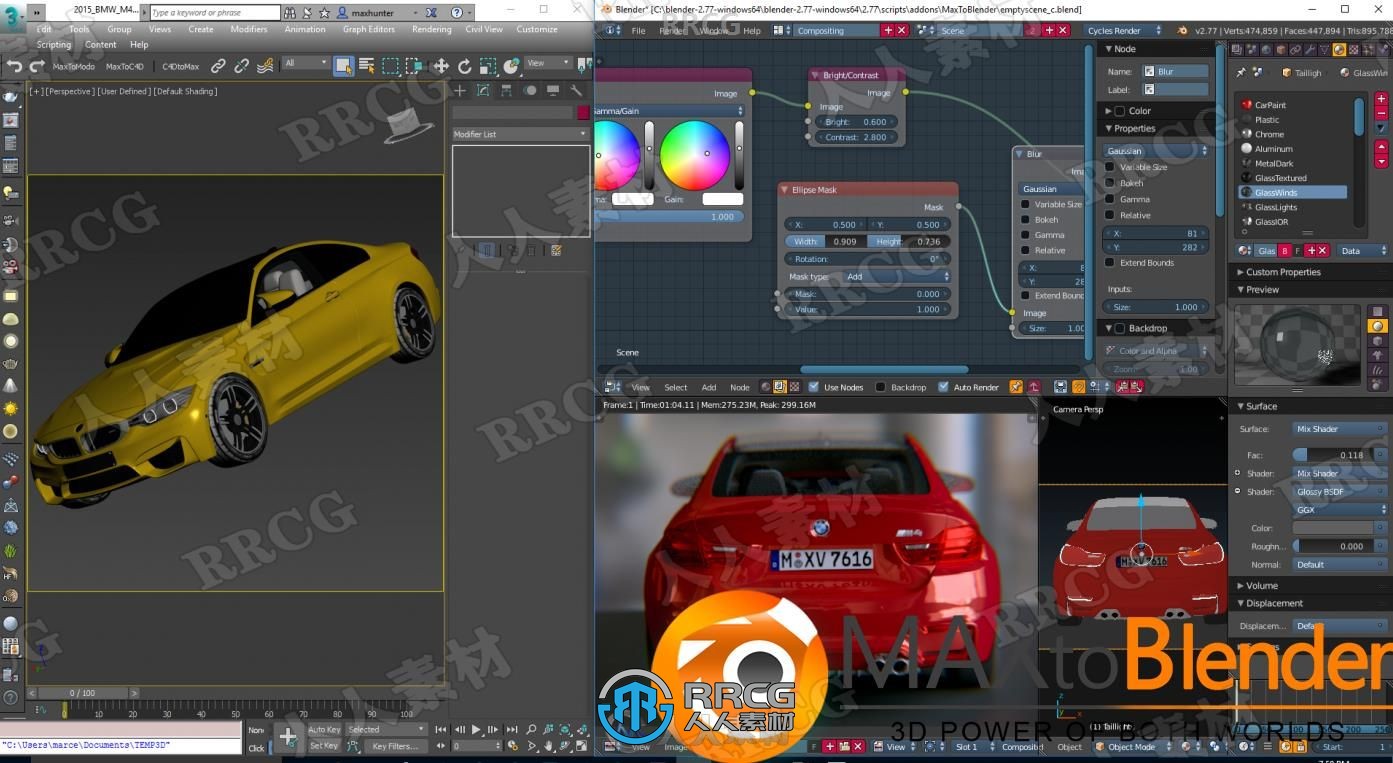Screen dimensions: 1393x763
Task: Toggle the Color checkbox in Node panel
Action: coord(1120,111)
